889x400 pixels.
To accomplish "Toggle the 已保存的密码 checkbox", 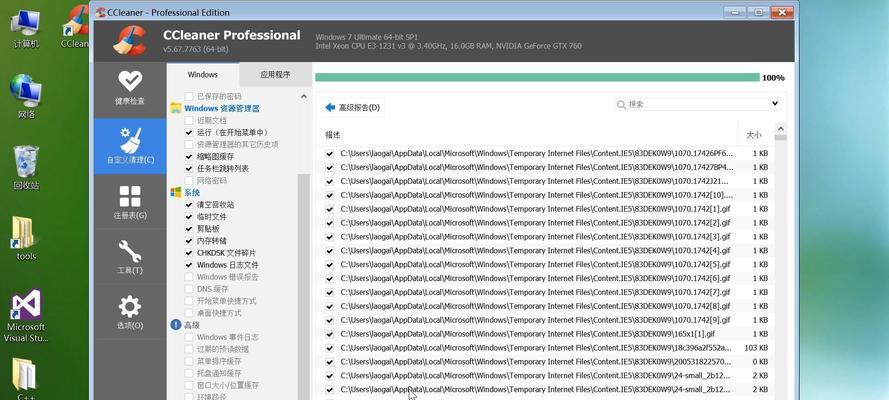I will [189, 96].
